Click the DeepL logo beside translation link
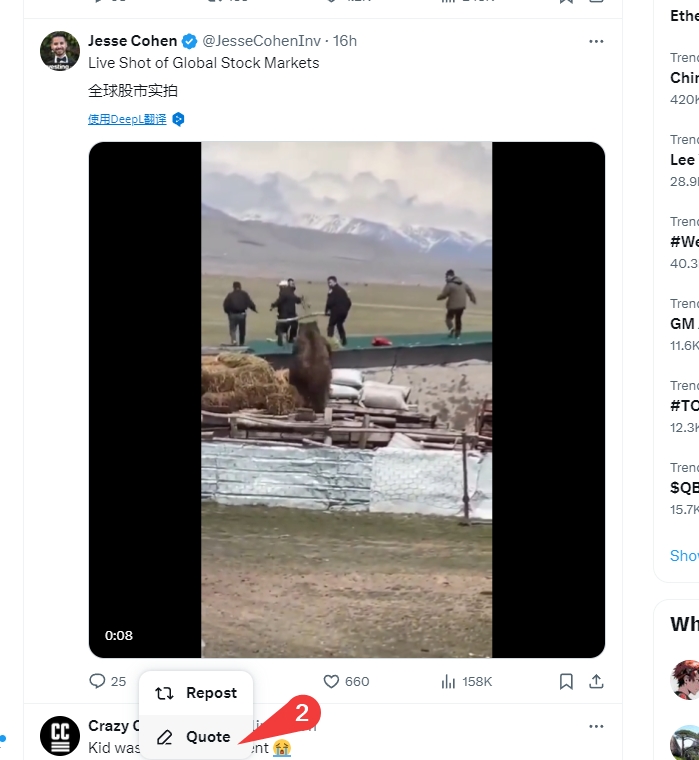Image resolution: width=699 pixels, height=760 pixels. (x=178, y=119)
